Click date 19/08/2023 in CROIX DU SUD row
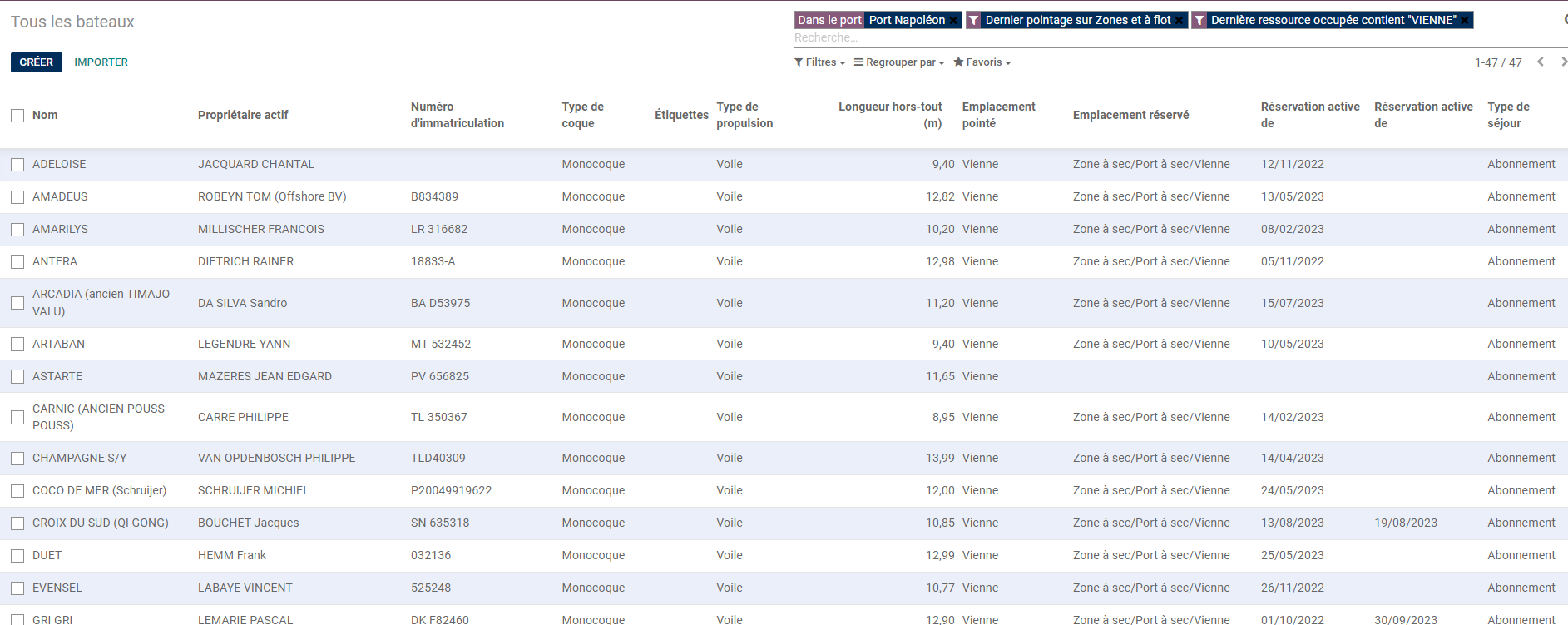 point(1406,523)
